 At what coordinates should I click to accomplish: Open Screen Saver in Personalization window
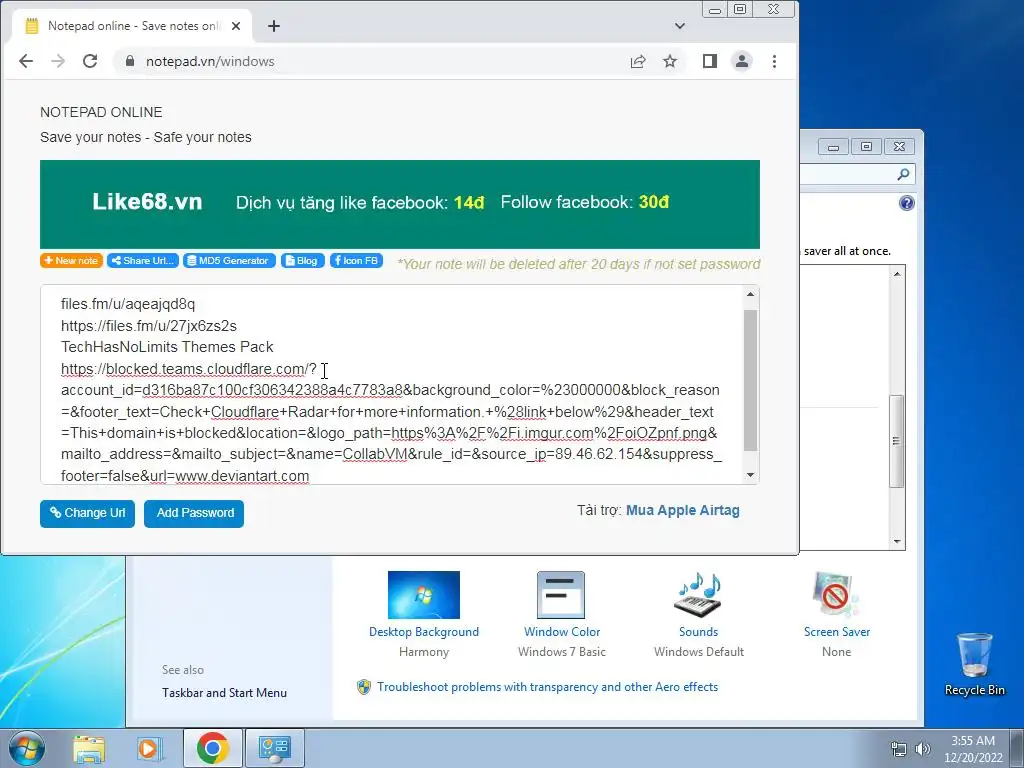pos(837,614)
